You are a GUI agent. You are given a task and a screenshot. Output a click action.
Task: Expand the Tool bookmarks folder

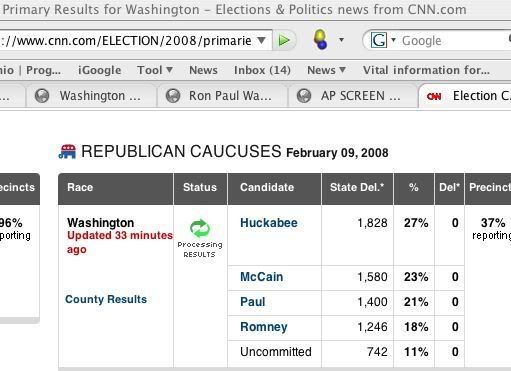155,70
